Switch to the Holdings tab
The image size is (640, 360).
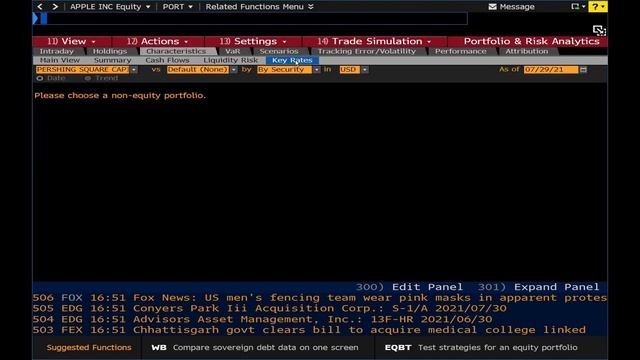(110, 51)
